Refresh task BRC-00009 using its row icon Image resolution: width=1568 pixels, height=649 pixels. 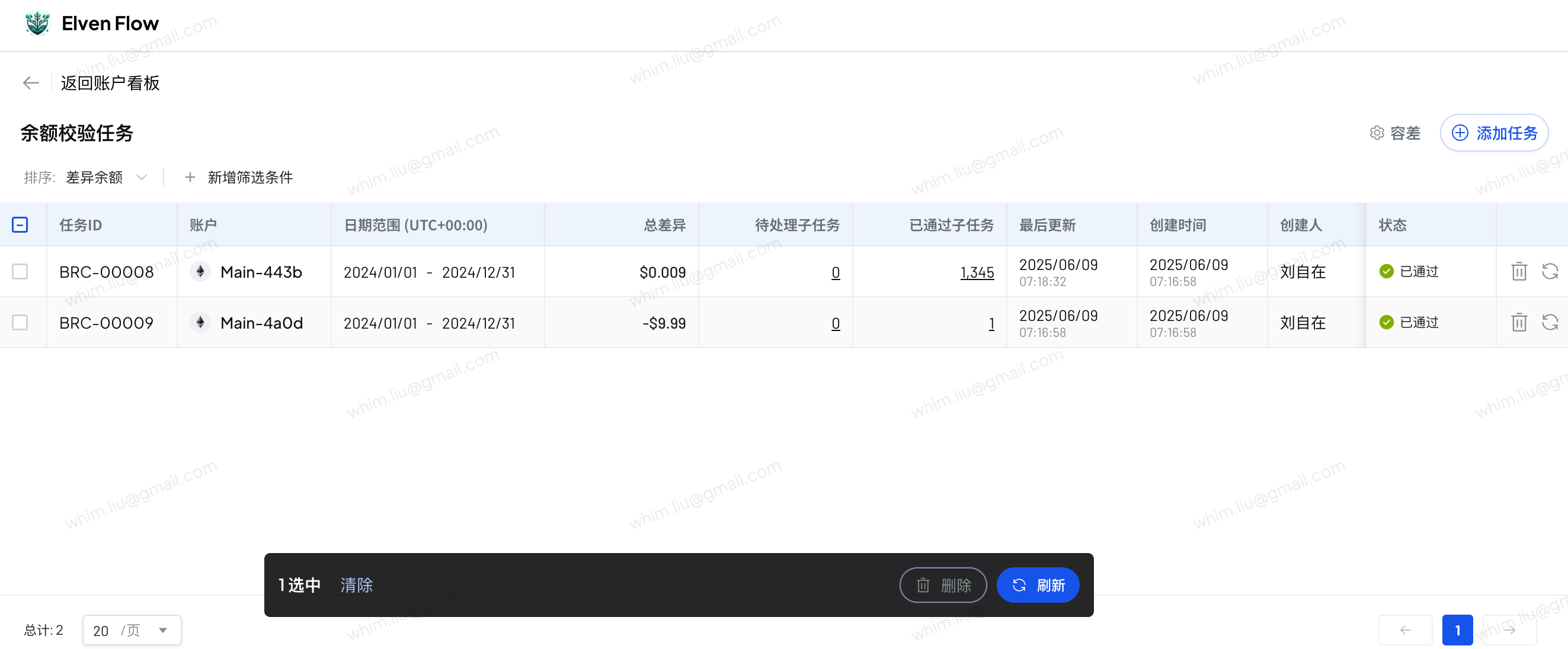coord(1550,322)
